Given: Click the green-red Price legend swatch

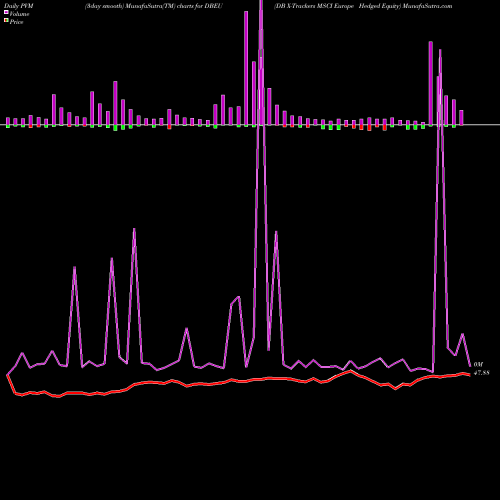Looking at the screenshot, I should (x=6, y=21).
